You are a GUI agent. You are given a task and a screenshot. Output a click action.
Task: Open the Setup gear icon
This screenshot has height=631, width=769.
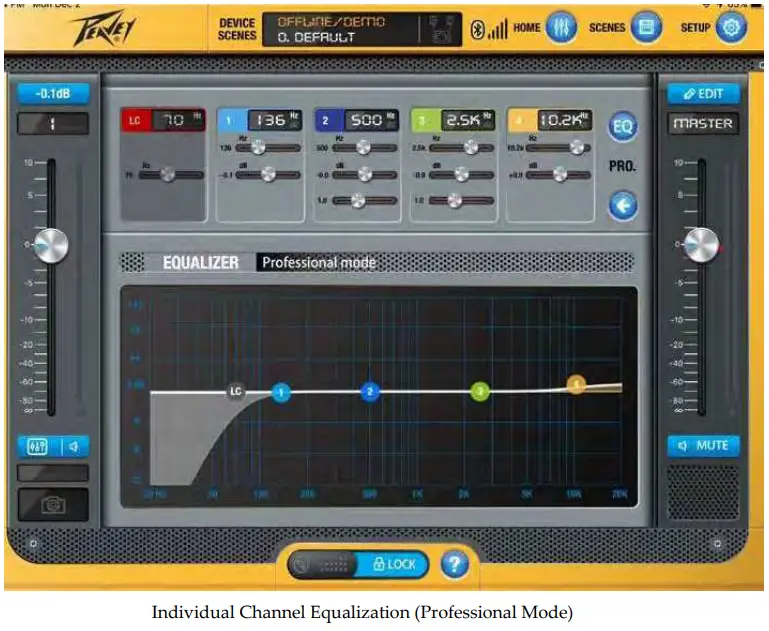tap(731, 27)
